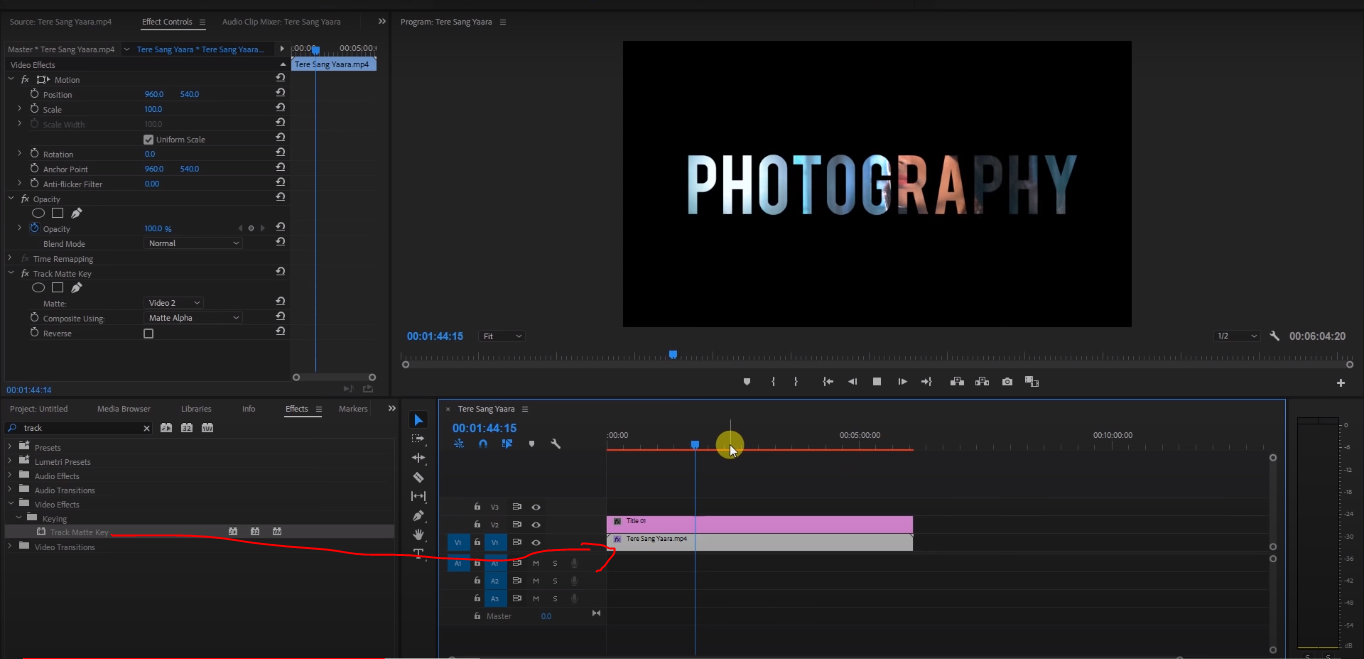Click the Mark In bracket button

pos(773,381)
